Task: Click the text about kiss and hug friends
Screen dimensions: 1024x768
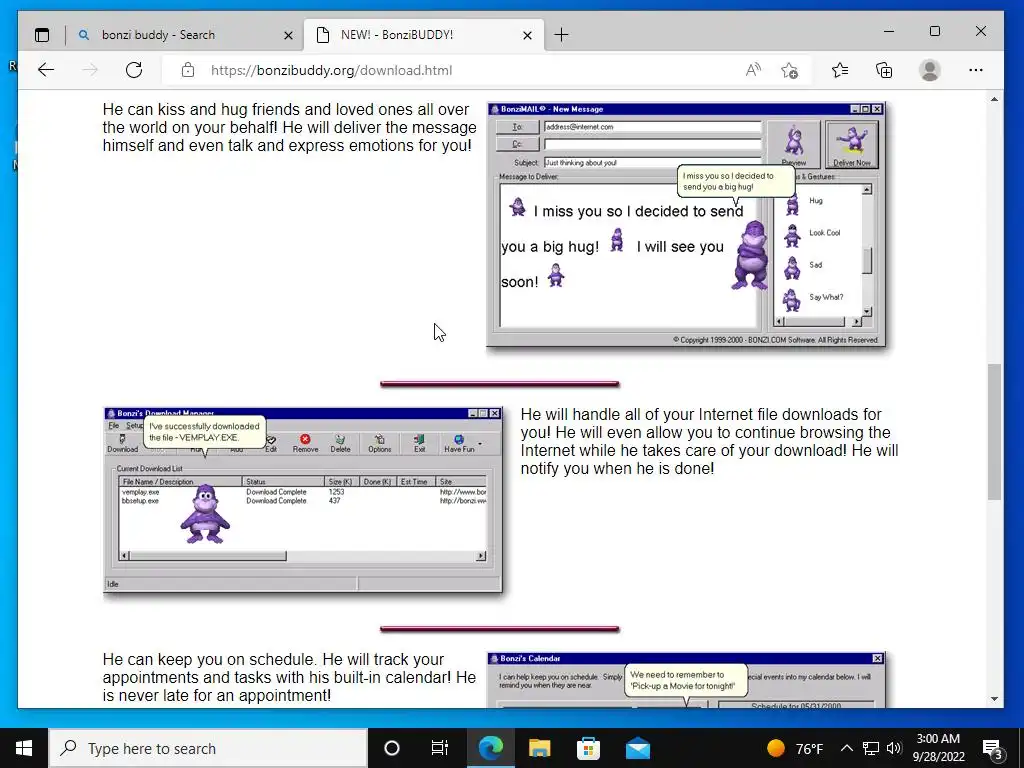Action: [x=289, y=127]
